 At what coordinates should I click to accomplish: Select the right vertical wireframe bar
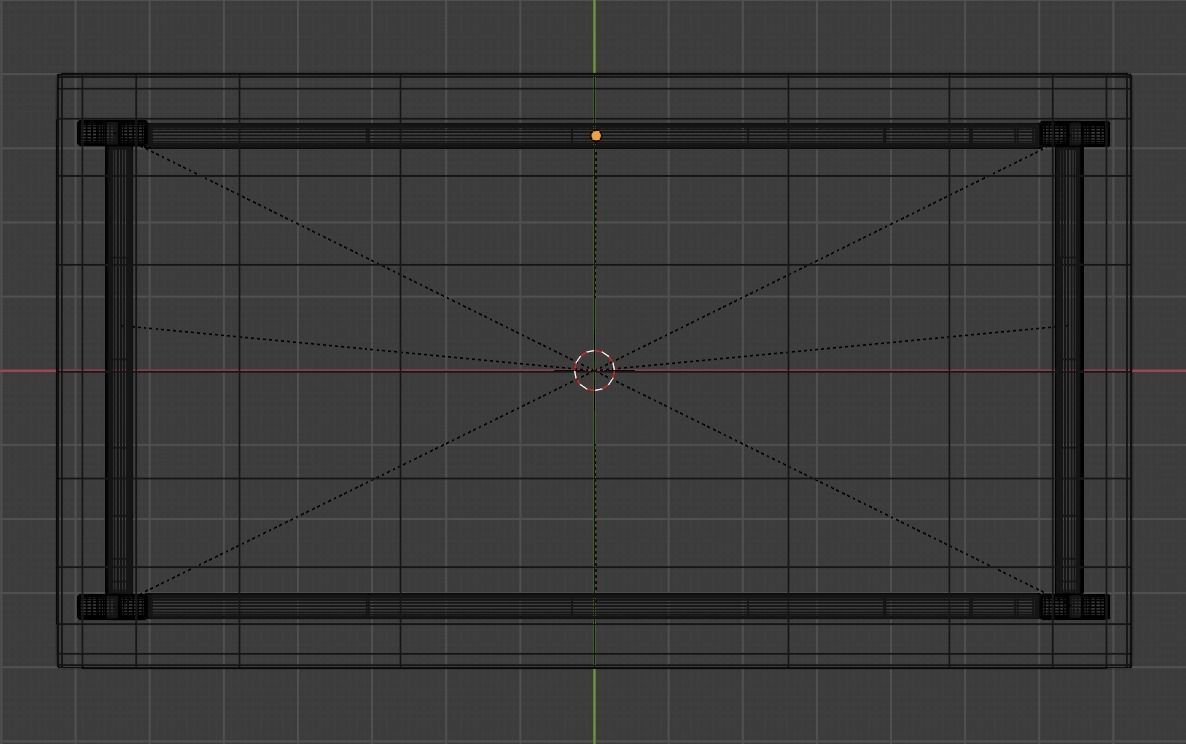click(x=1069, y=370)
